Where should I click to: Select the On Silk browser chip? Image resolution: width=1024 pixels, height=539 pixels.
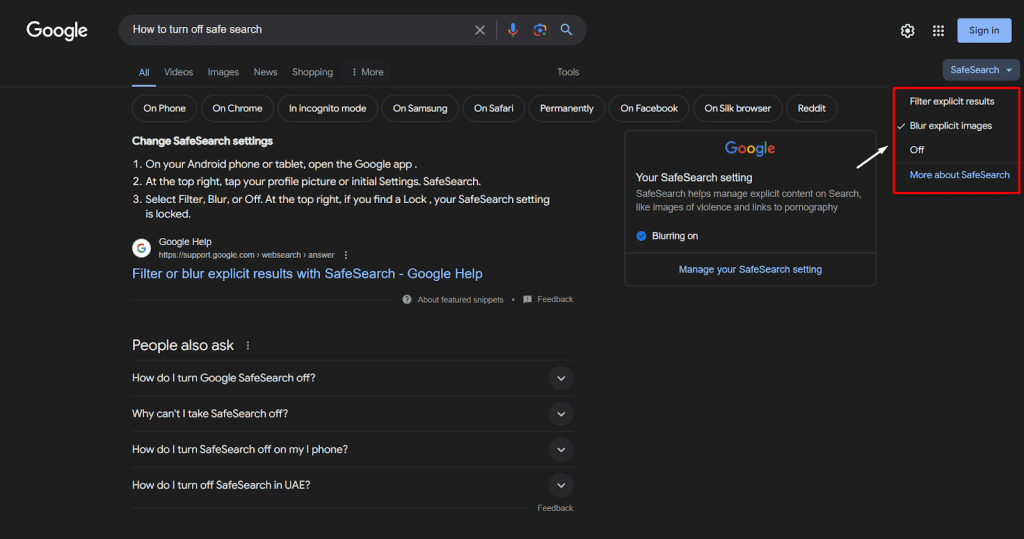[x=737, y=108]
